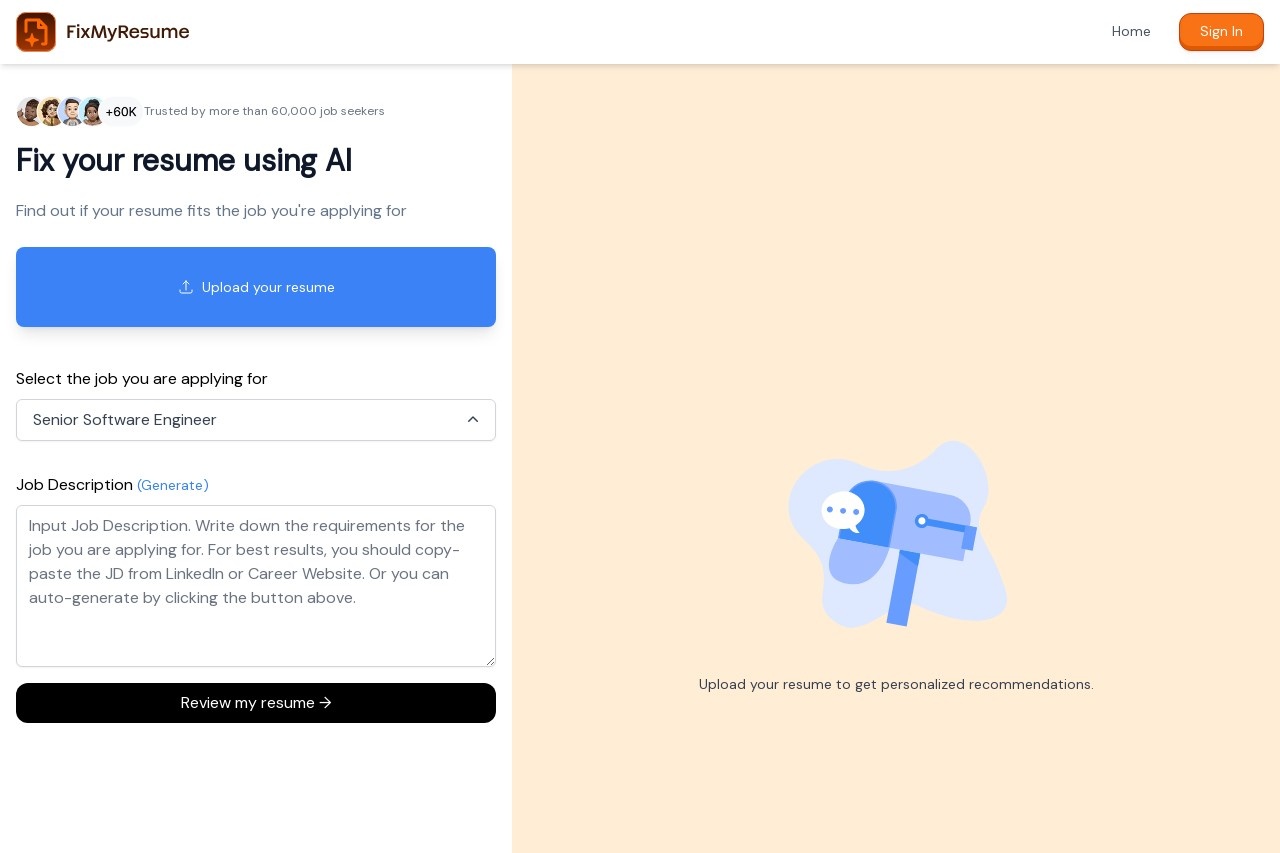
Task: Click the third user avatar icon
Action: point(72,111)
